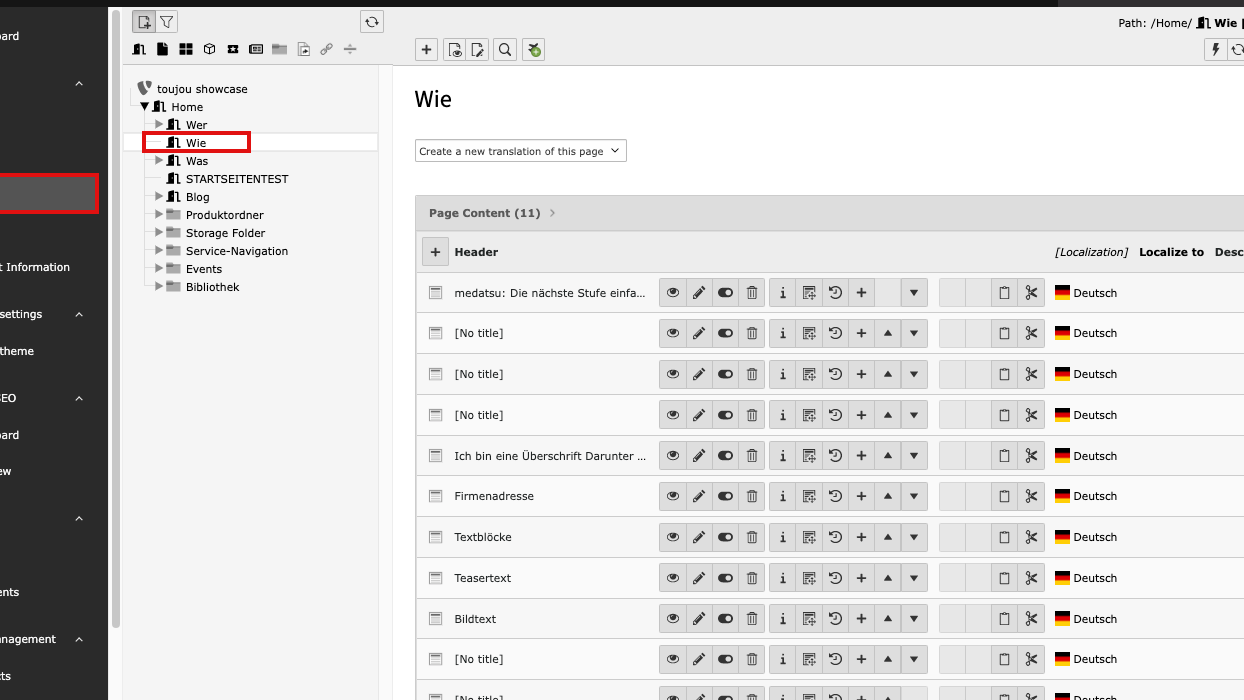Click the filter icon above the page tree
1244x700 pixels.
pos(167,22)
